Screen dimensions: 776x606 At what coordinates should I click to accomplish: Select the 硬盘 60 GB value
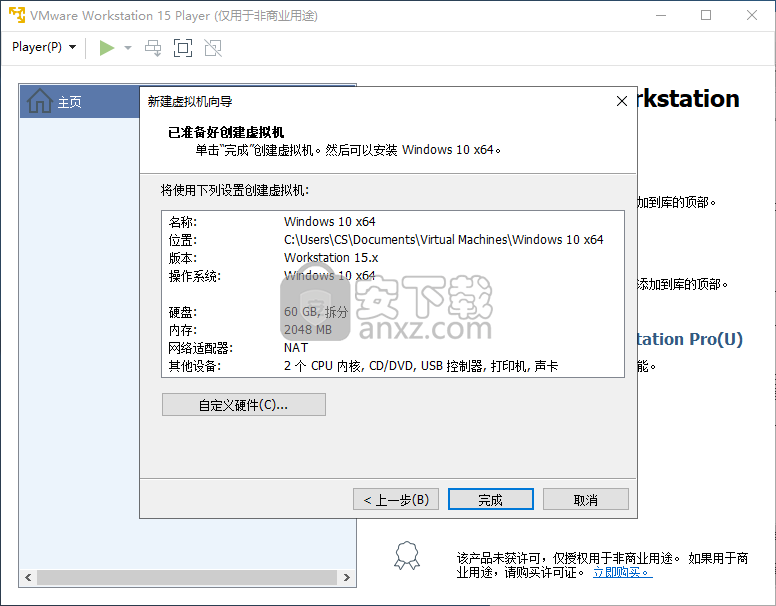[316, 311]
